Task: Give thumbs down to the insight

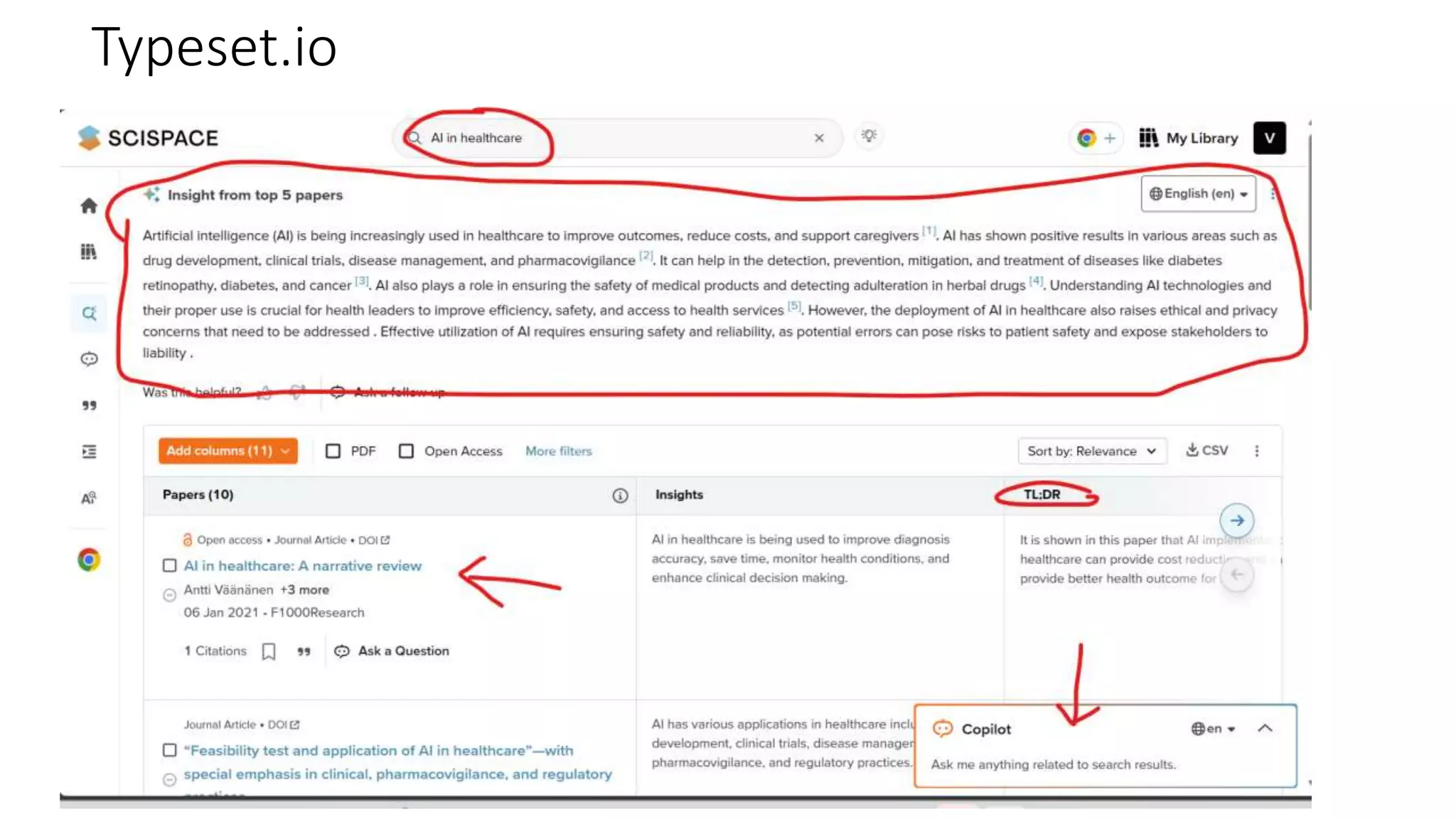Action: coord(297,392)
